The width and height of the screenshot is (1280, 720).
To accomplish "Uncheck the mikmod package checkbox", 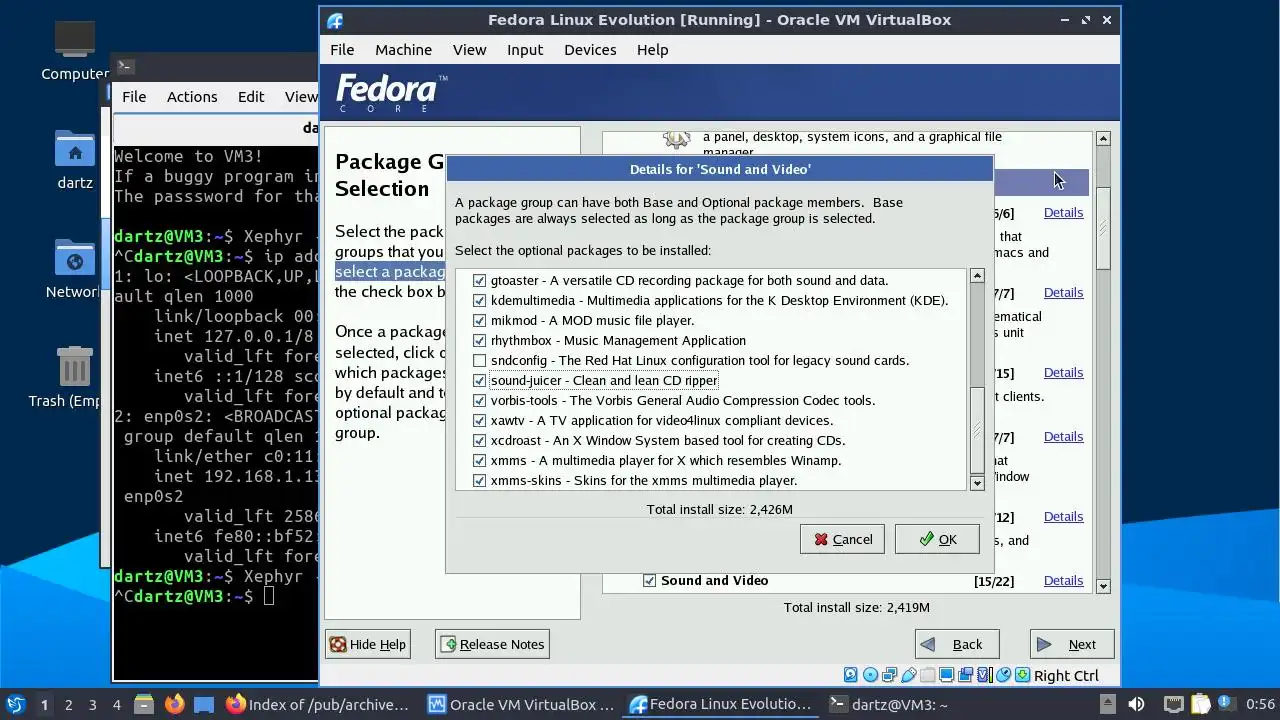I will (479, 321).
